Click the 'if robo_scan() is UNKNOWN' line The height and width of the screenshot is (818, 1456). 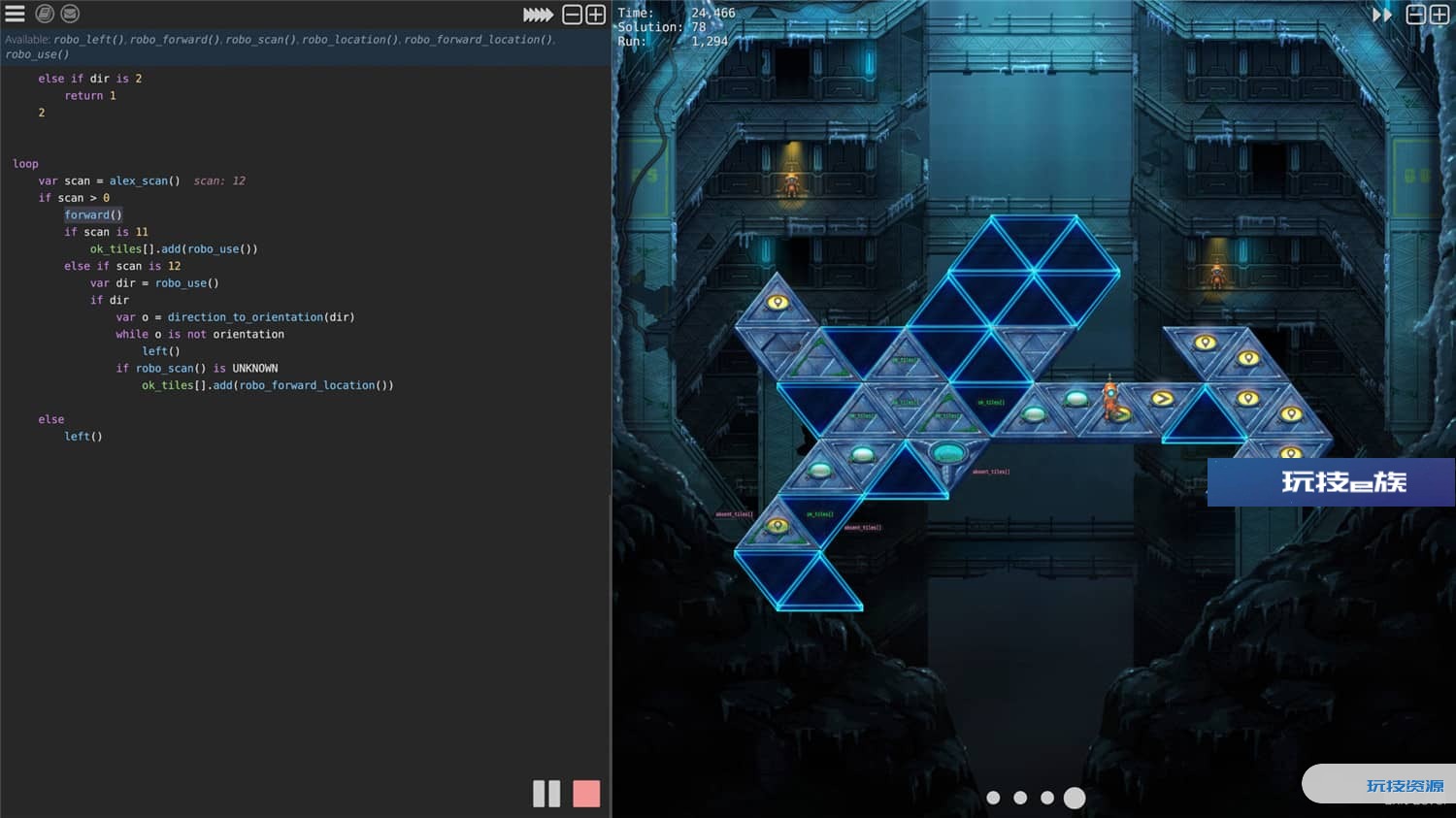point(197,369)
